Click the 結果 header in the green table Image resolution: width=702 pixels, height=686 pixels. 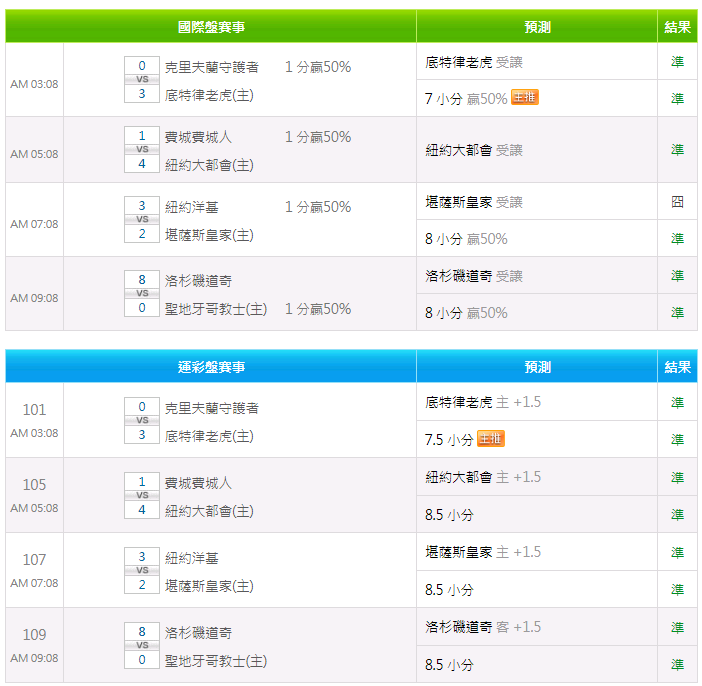pos(677,27)
